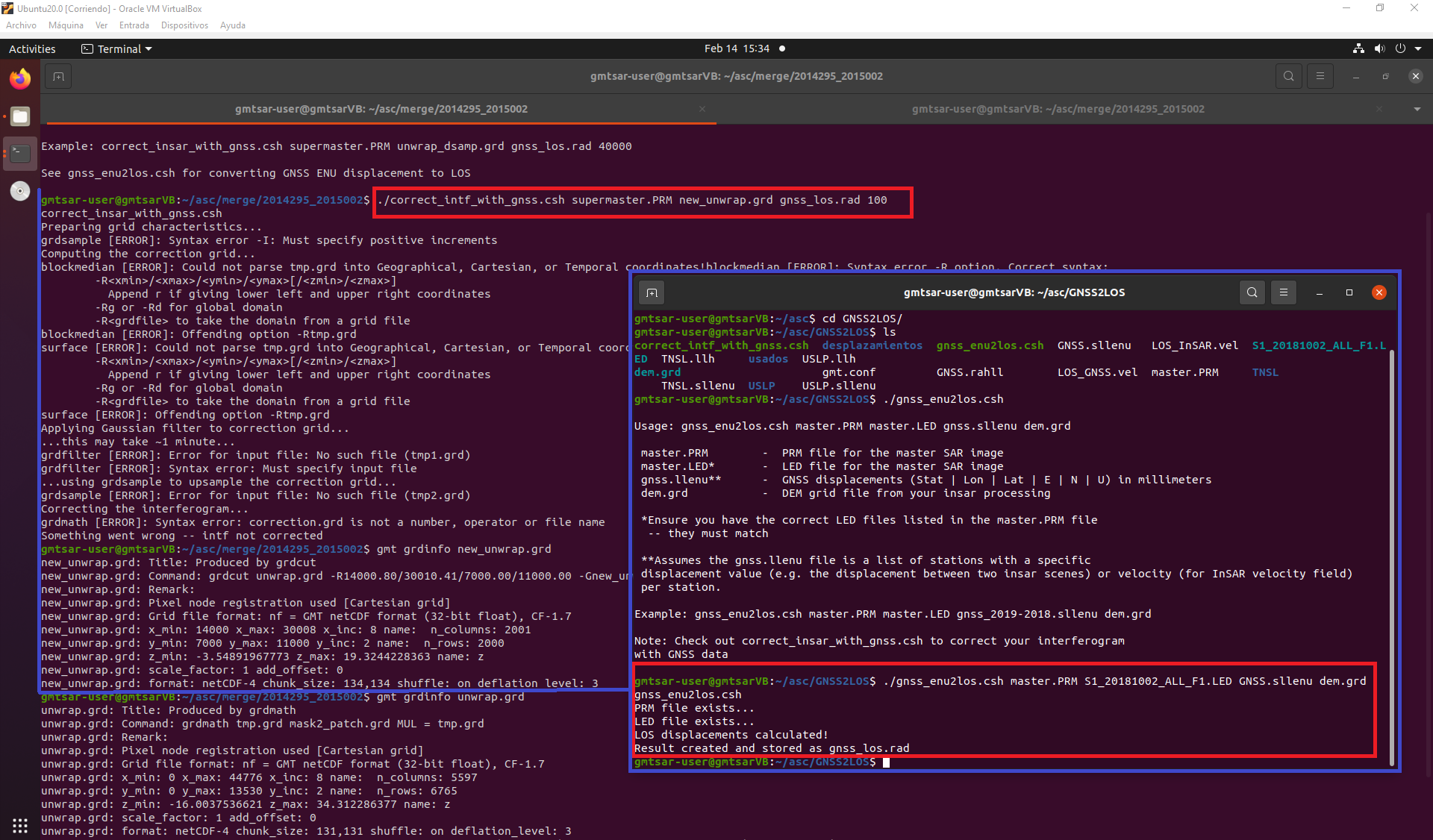Open the Dispositivos menu of VirtualBox
This screenshot has height=840, width=1433.
click(184, 25)
